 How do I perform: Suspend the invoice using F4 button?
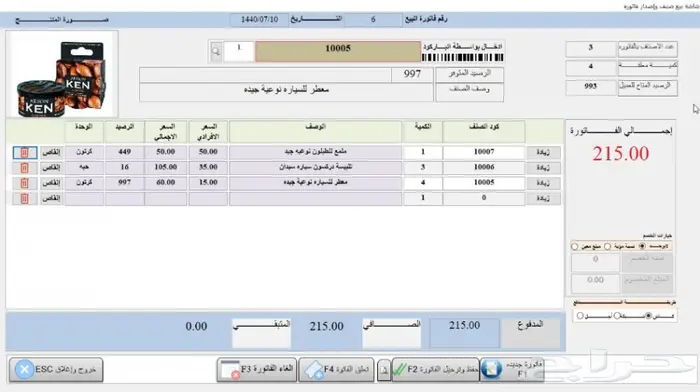tap(337, 370)
